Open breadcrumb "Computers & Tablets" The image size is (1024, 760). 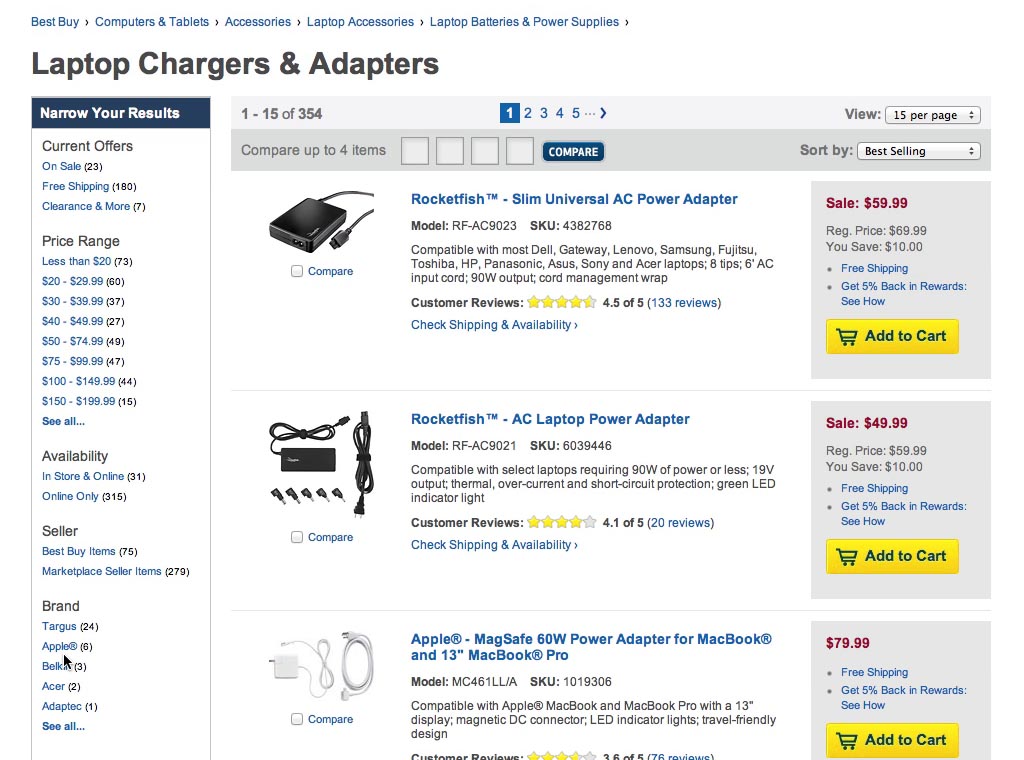pos(151,21)
